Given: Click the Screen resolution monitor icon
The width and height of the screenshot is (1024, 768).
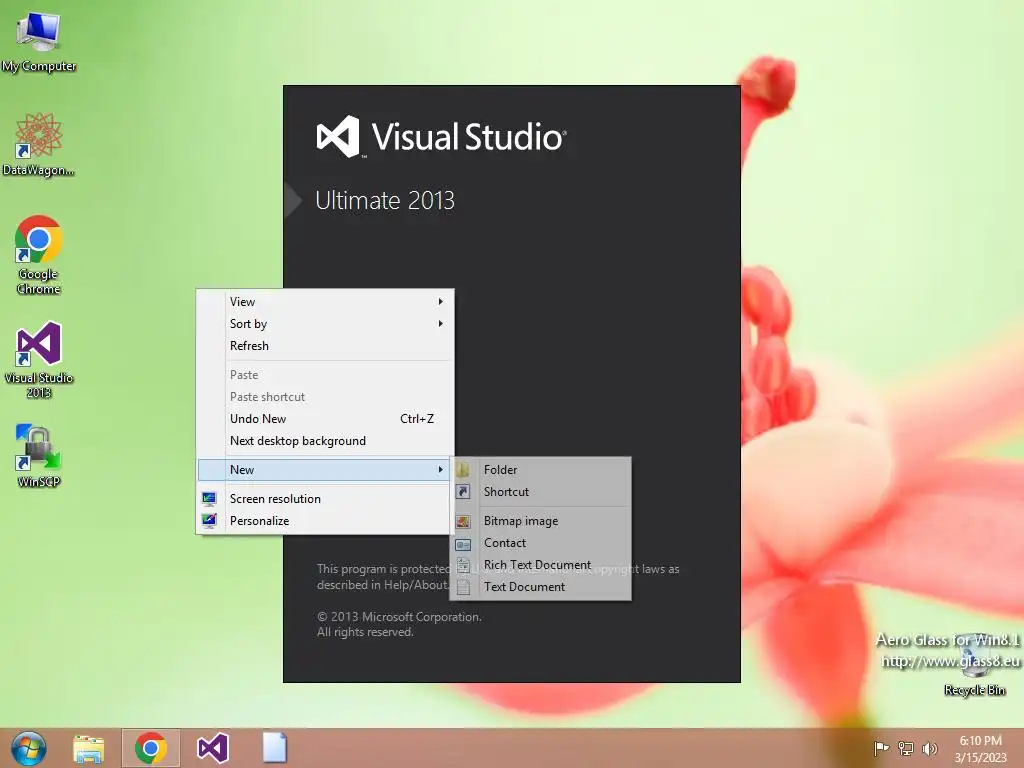Looking at the screenshot, I should (x=209, y=499).
